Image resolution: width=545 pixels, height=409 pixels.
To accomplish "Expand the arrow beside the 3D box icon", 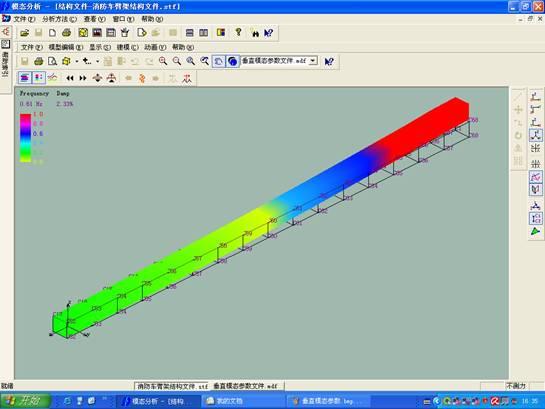I will coord(76,62).
